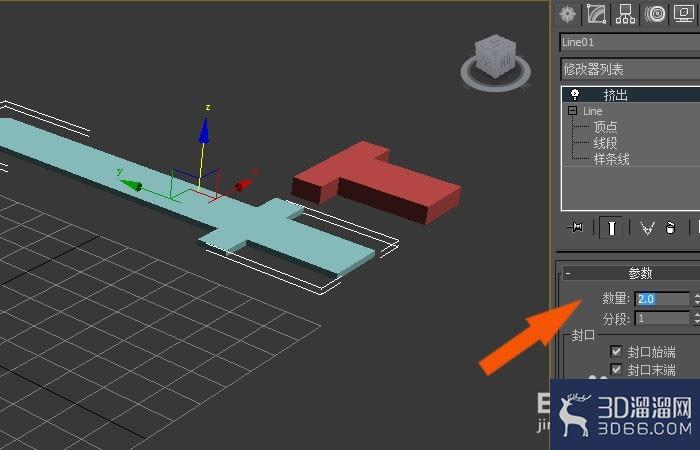Remove modifier from stack icon
700x450 pixels.
(670, 228)
